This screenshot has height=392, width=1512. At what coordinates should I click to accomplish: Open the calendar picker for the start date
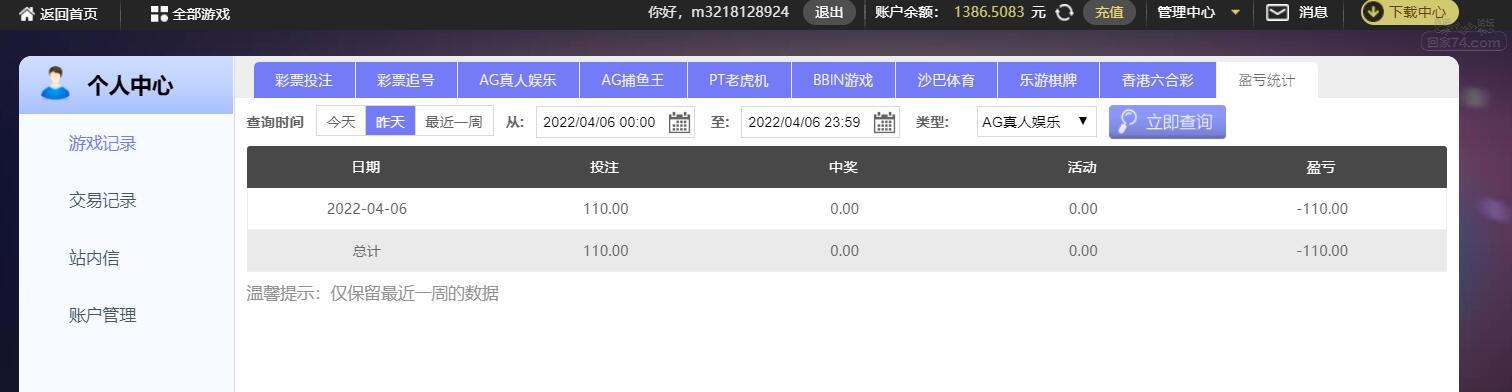[x=680, y=122]
